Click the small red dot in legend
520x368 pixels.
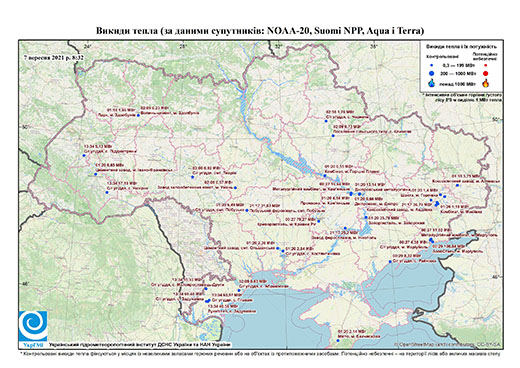[x=485, y=66]
